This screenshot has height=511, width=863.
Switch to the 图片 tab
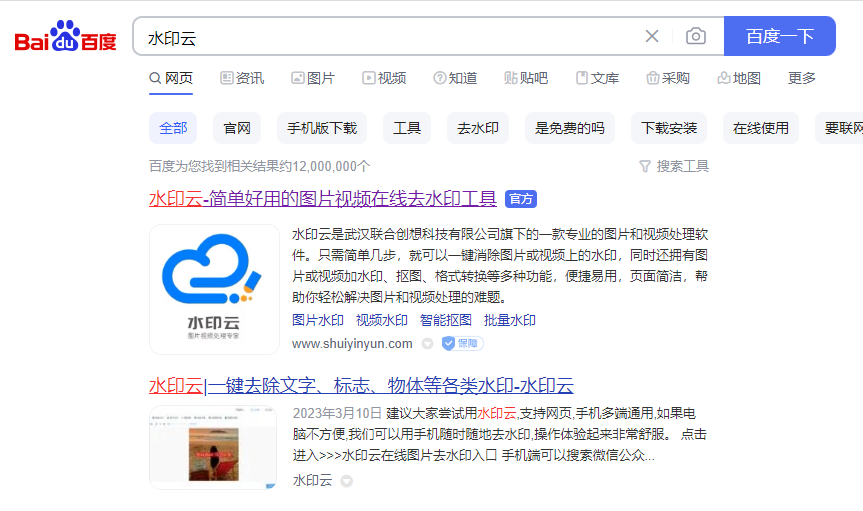313,78
